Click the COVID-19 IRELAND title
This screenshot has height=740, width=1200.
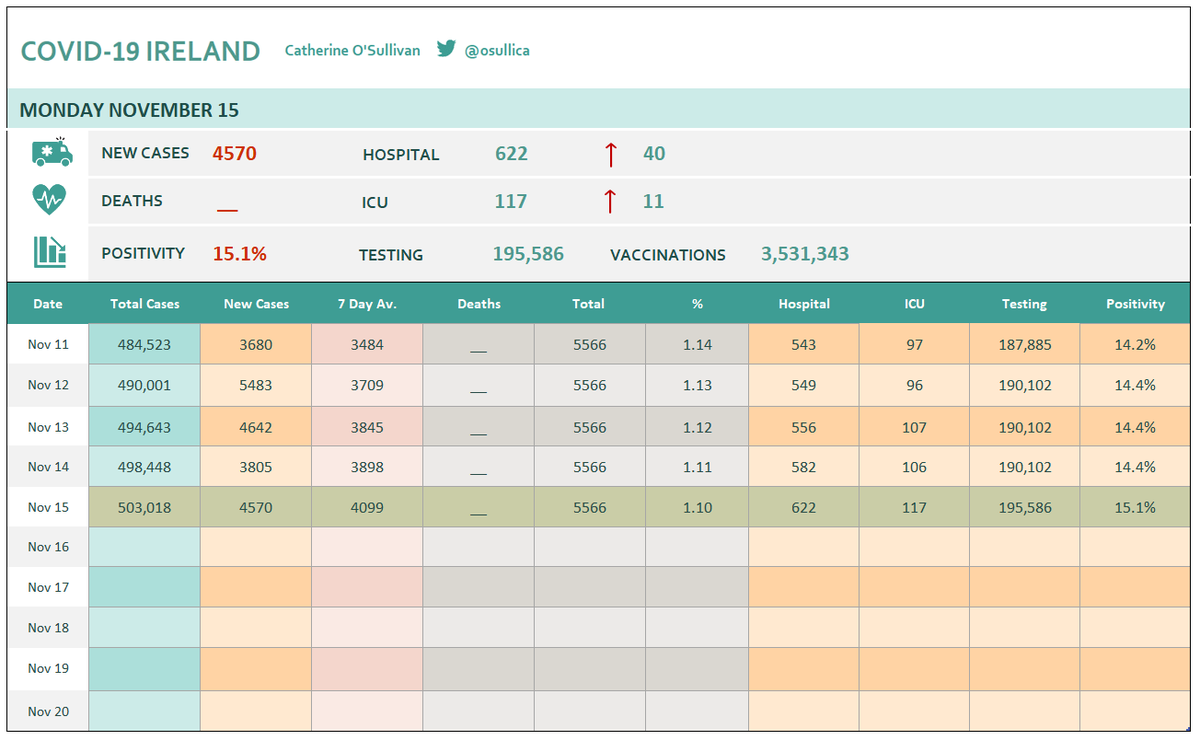[x=140, y=52]
